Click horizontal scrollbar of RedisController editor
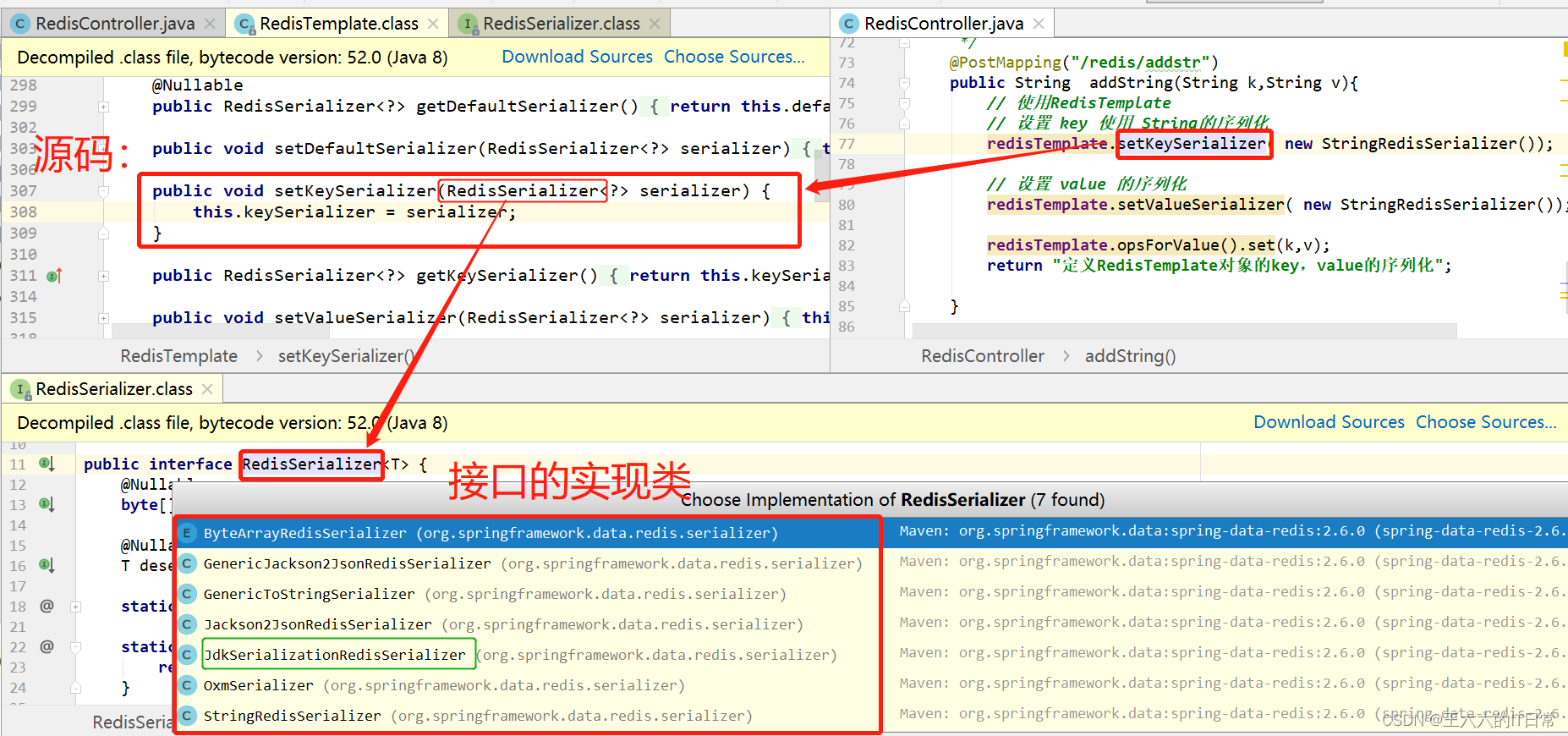1568x736 pixels. pos(1184,330)
